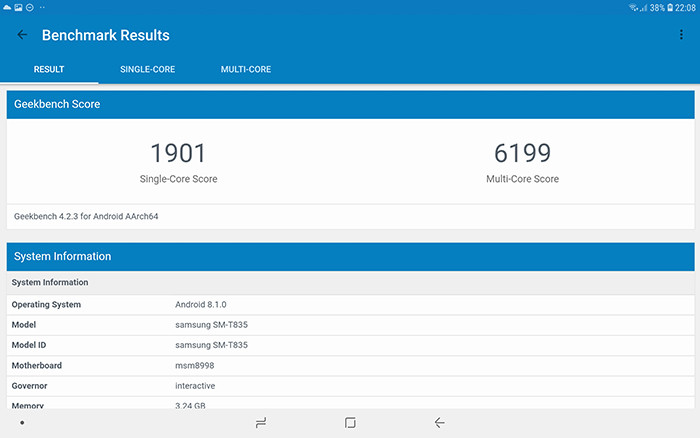Tap the navigation bar hide dot
This screenshot has width=700, height=438.
tap(22, 423)
